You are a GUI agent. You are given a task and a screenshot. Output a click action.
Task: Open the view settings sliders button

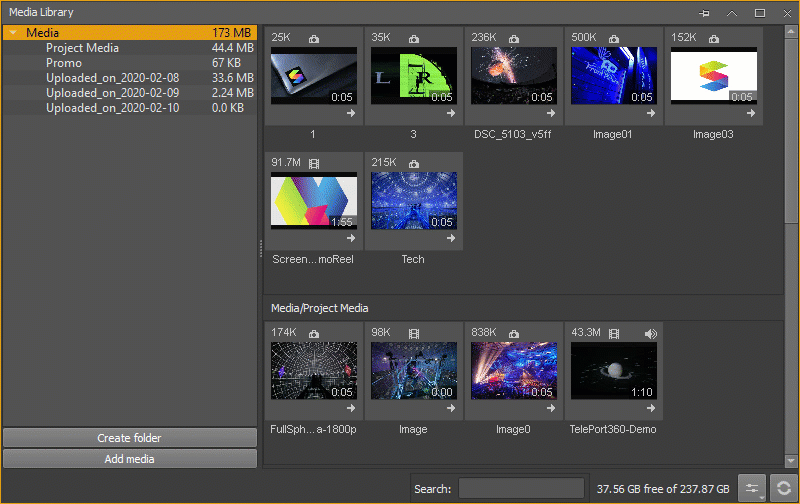(x=752, y=488)
